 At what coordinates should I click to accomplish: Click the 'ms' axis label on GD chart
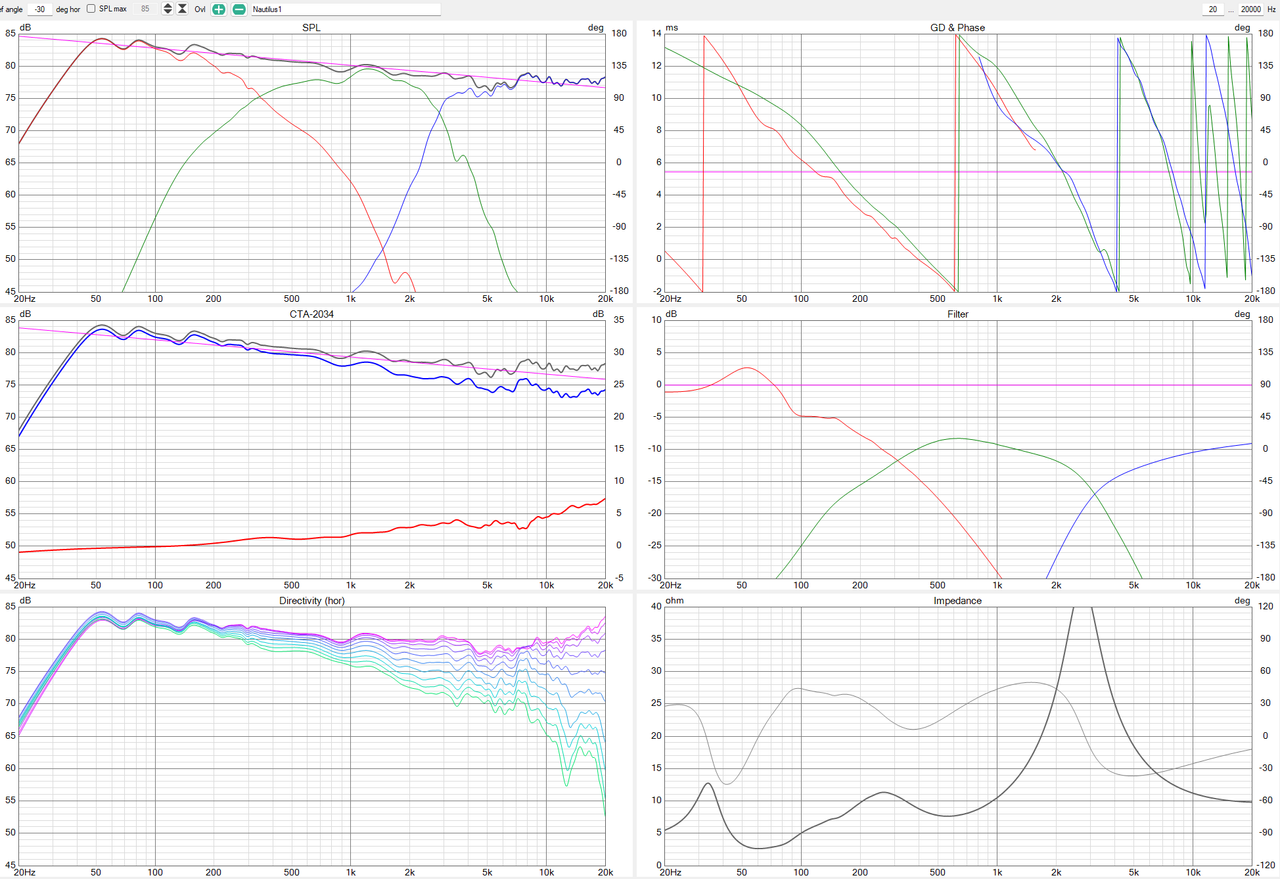click(671, 27)
